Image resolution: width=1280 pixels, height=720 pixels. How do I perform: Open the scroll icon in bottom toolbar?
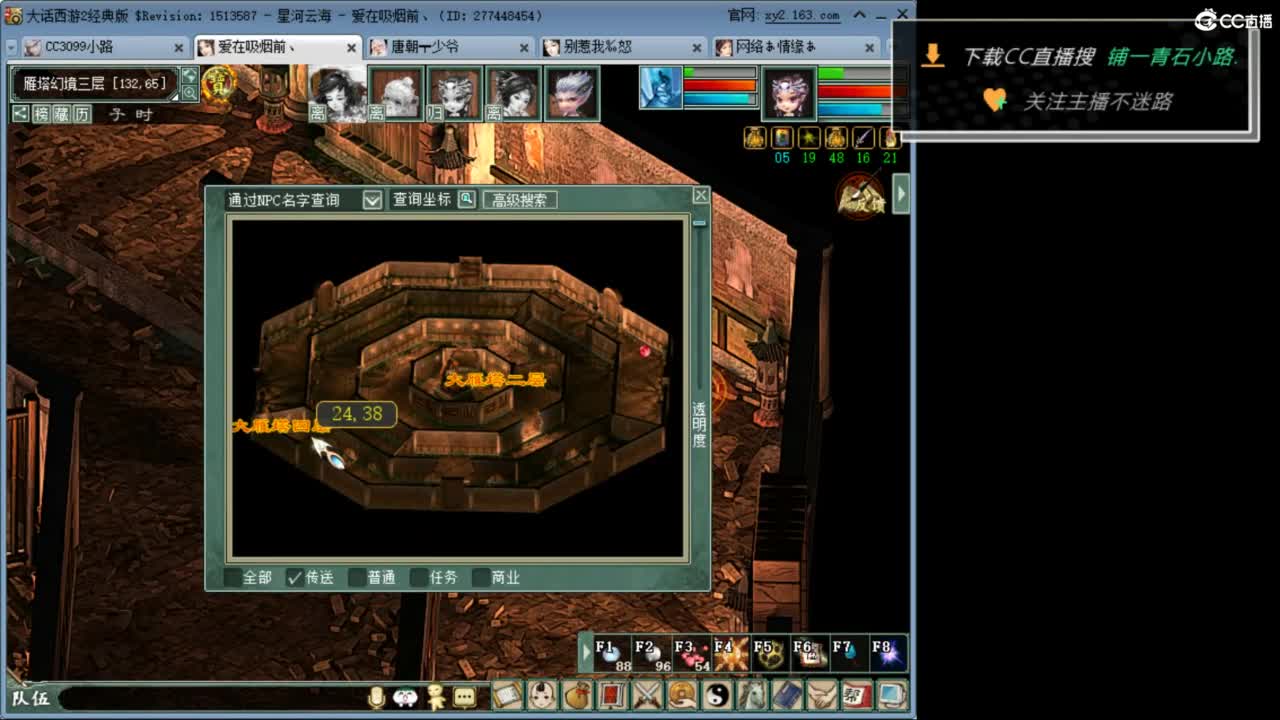tap(507, 695)
